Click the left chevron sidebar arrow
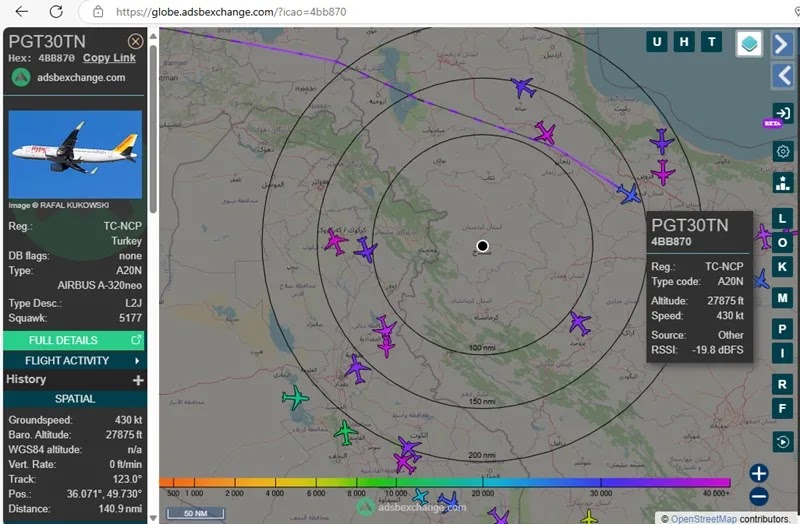 [x=783, y=76]
